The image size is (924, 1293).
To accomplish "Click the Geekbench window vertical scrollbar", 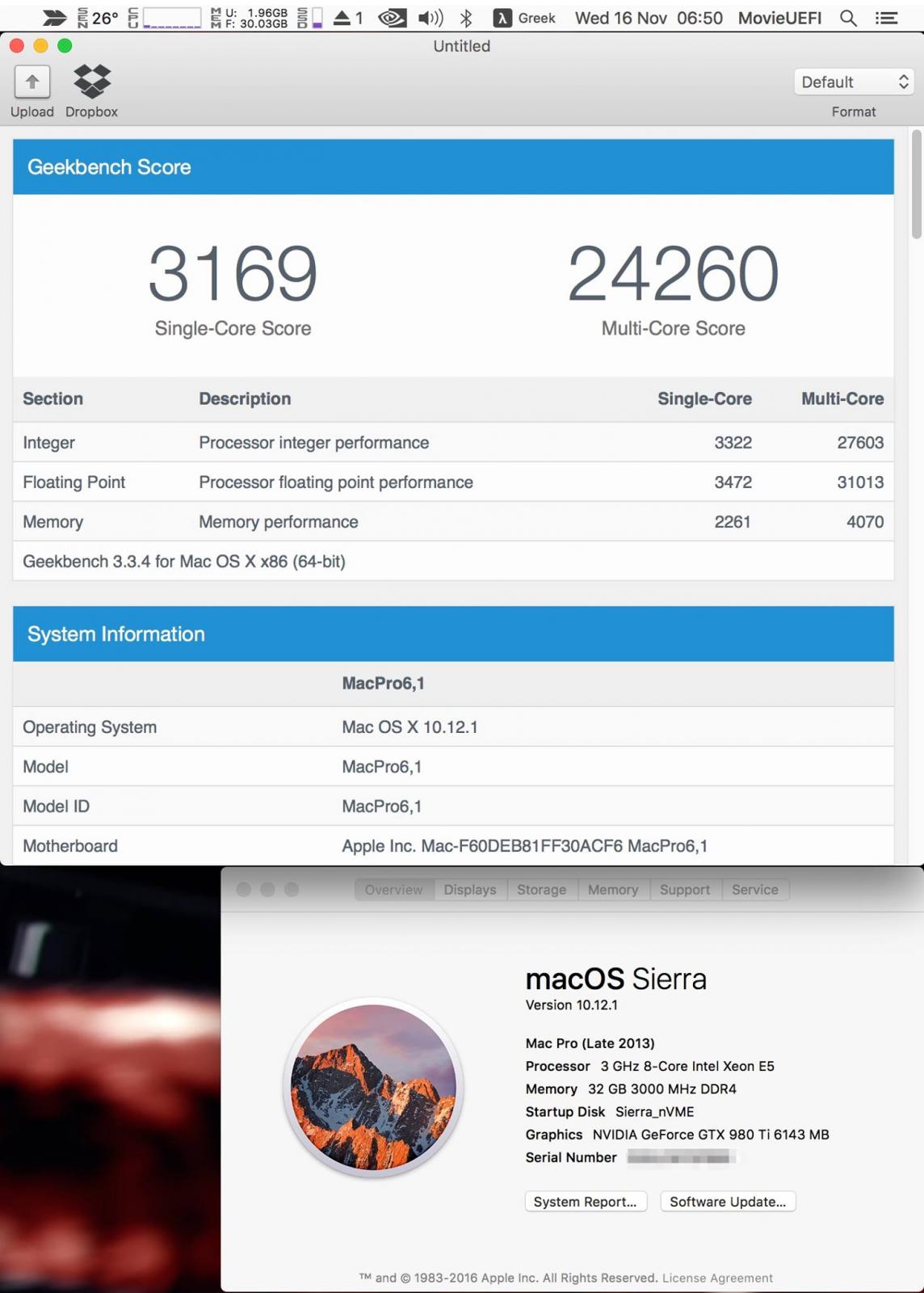I will (x=916, y=184).
